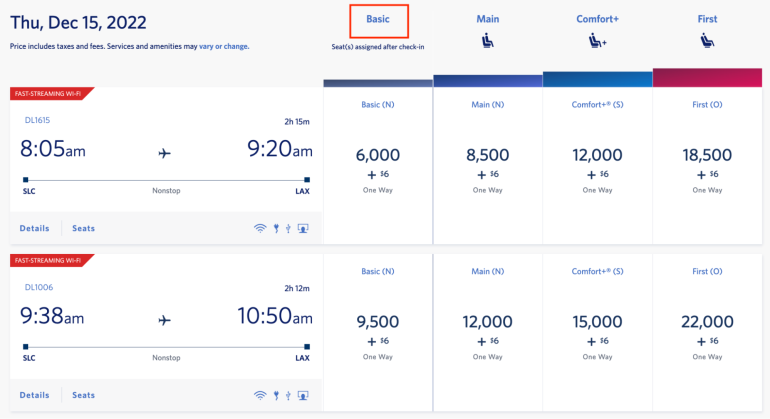This screenshot has height=419, width=770.
Task: Click the First class seat icon in header
Action: 707,41
